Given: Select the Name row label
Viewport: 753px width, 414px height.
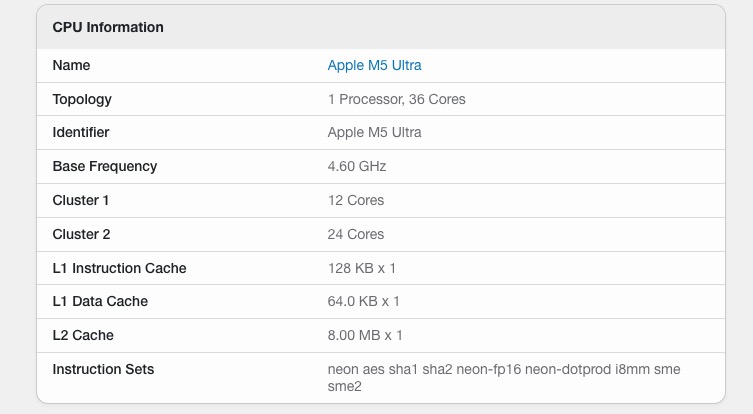Looking at the screenshot, I should pos(71,65).
